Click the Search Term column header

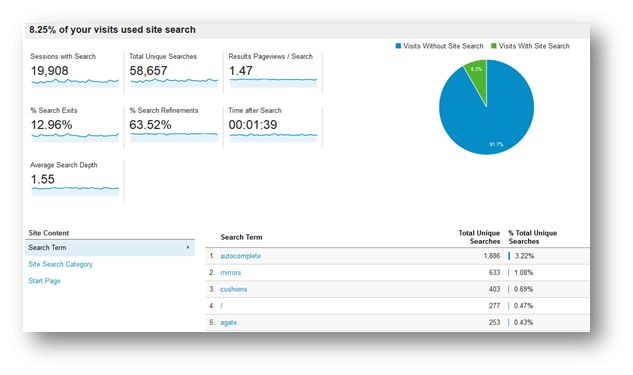[x=241, y=237]
